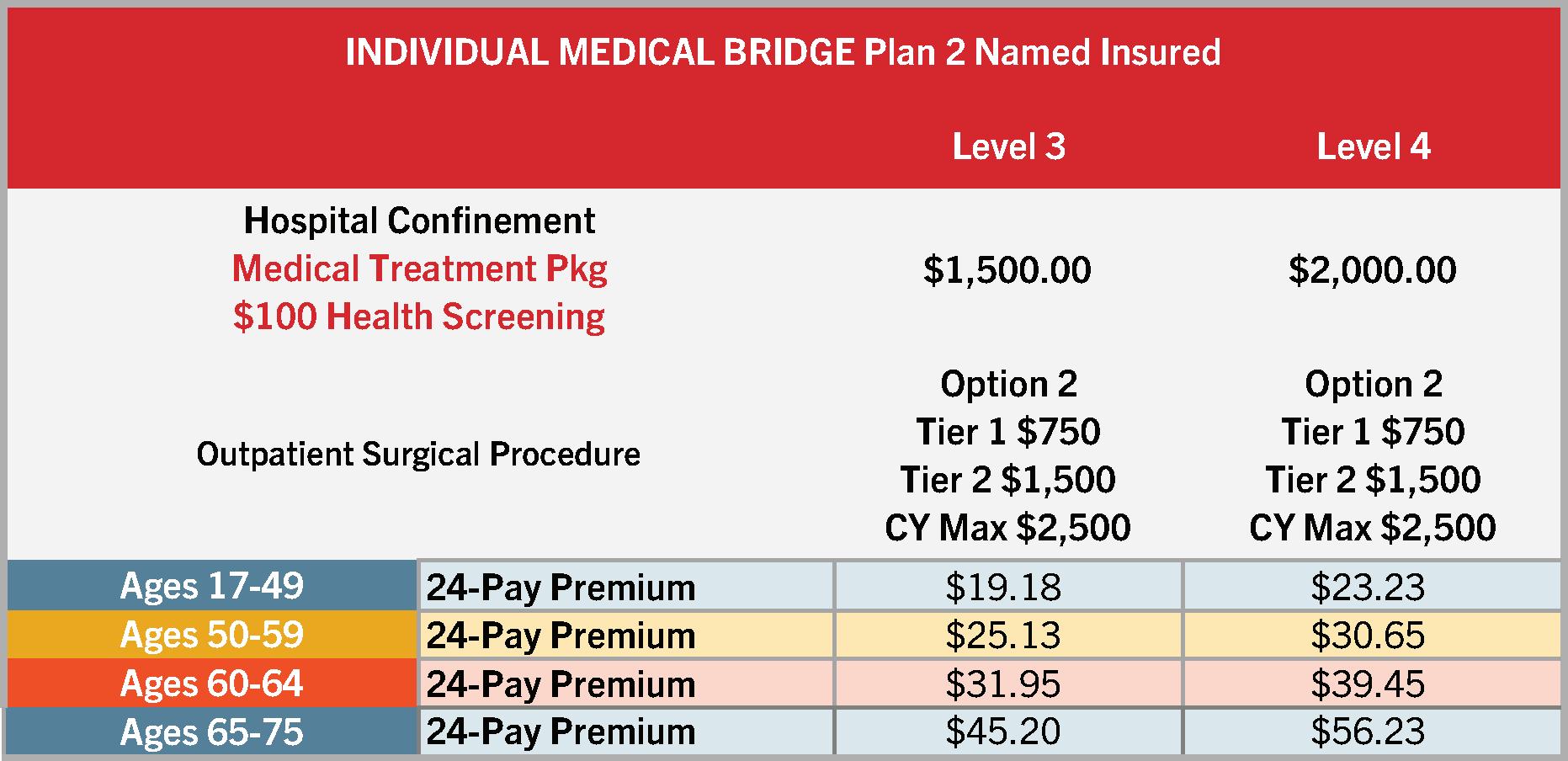Select the $39.45 premium cell
This screenshot has width=1568, height=761.
point(1368,684)
